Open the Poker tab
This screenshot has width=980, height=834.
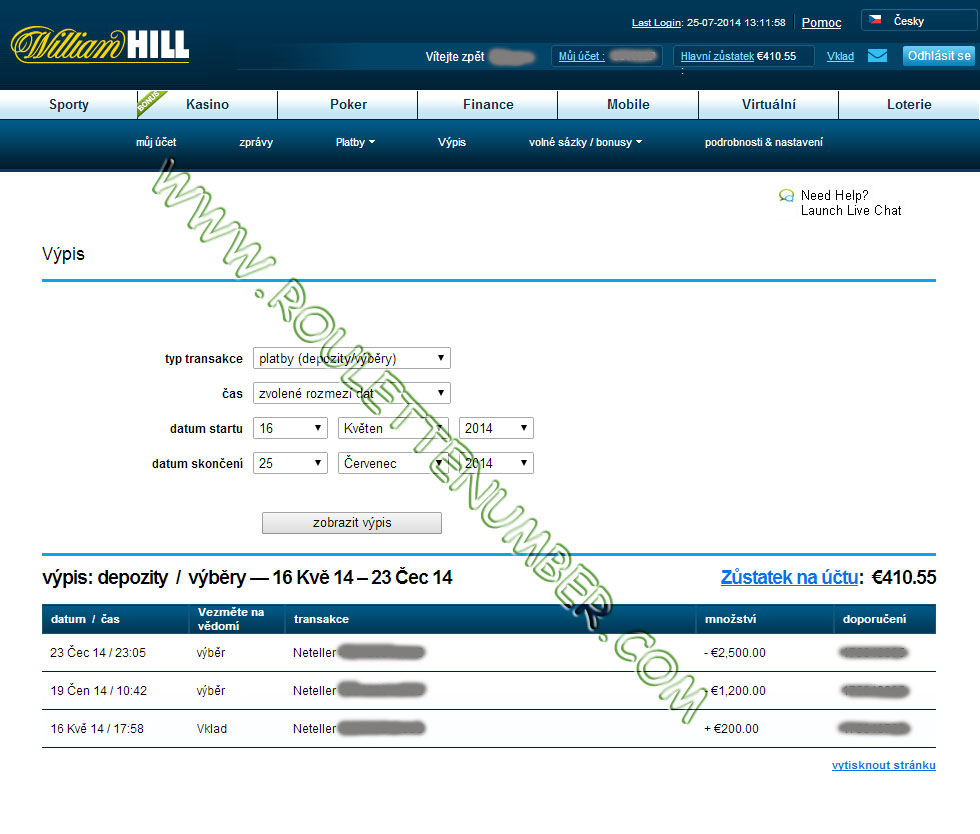pos(348,104)
